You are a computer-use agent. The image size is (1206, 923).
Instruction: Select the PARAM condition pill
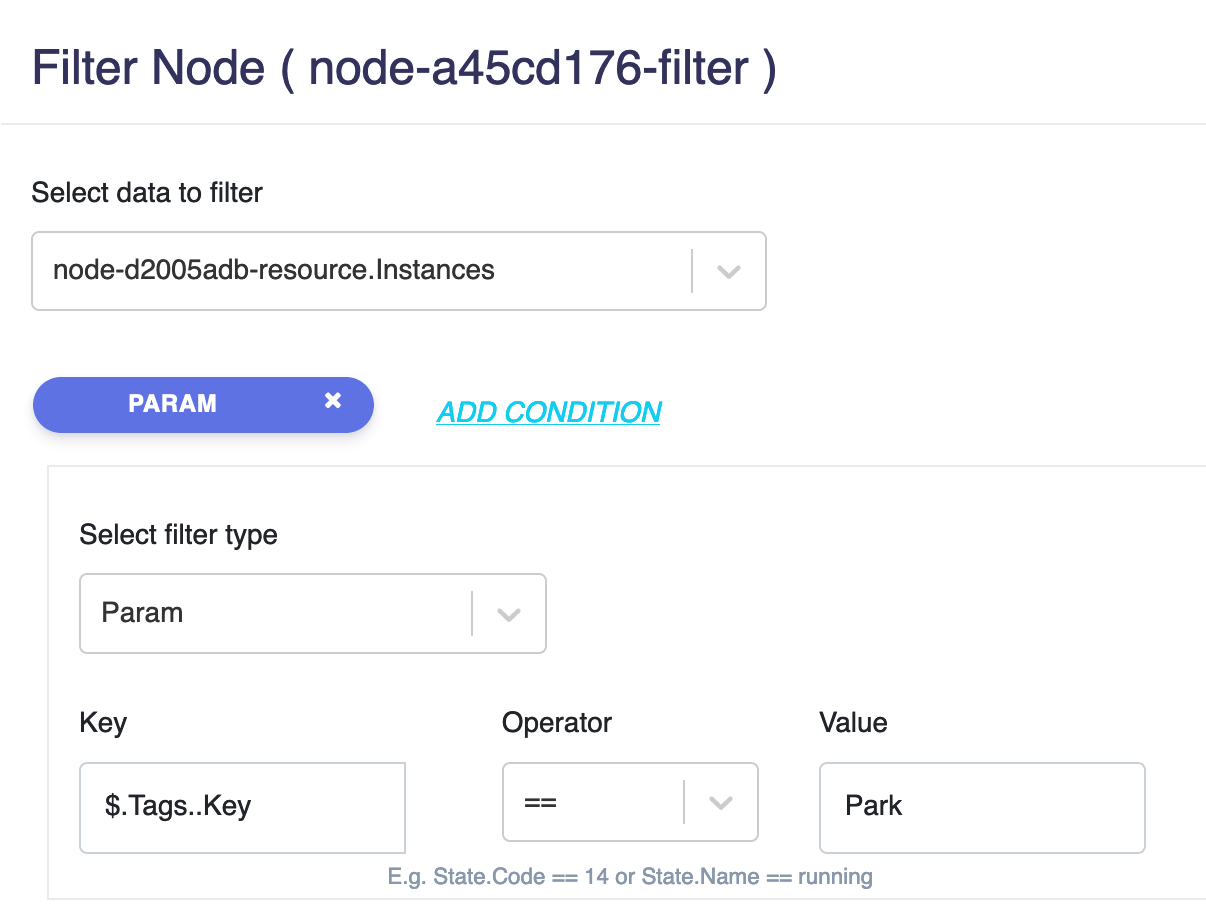point(203,405)
